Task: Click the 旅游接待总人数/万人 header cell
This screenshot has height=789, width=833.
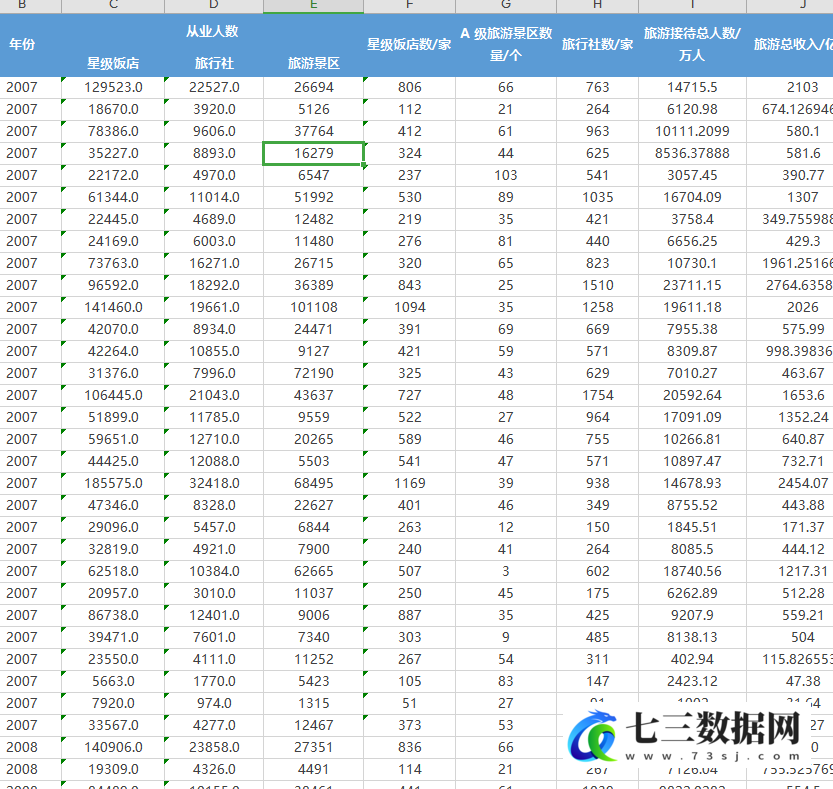Action: tap(692, 45)
